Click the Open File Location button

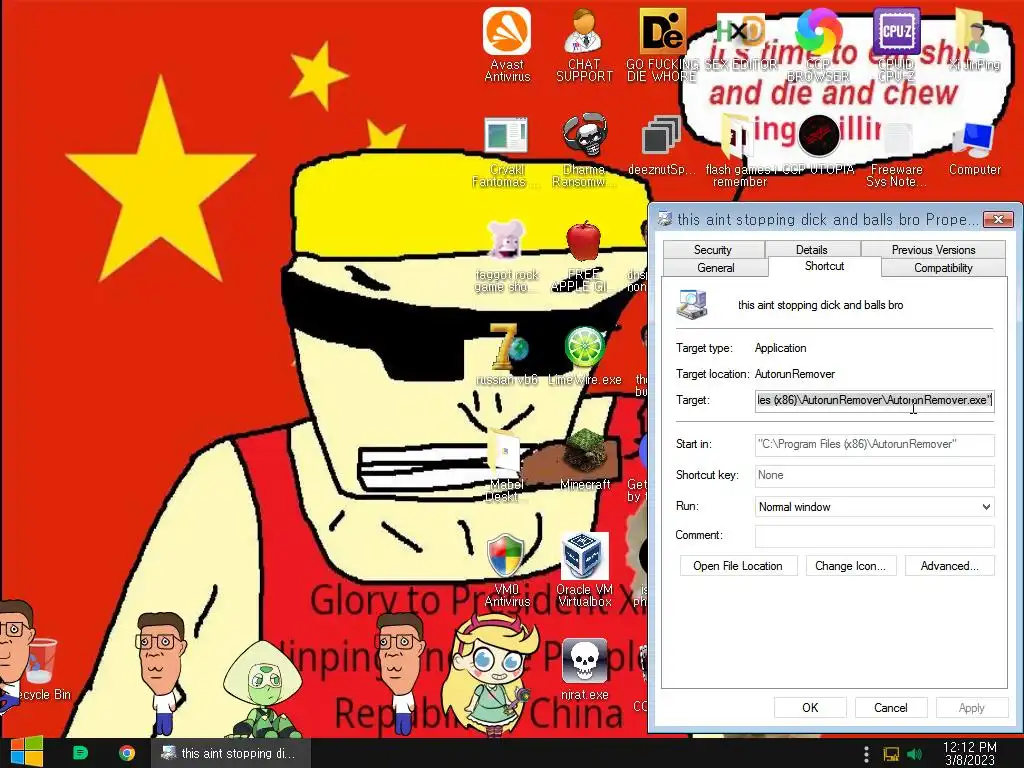click(738, 566)
